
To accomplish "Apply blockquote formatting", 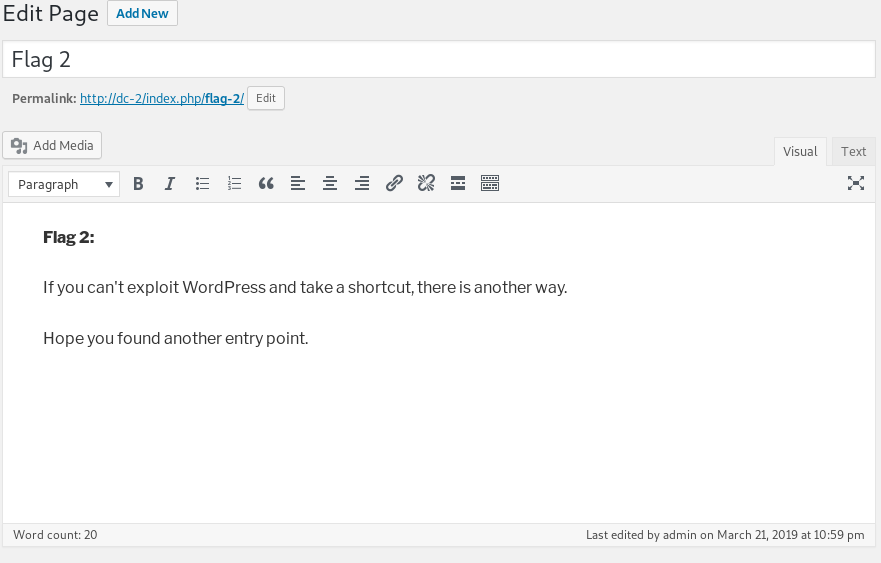I will (x=266, y=184).
